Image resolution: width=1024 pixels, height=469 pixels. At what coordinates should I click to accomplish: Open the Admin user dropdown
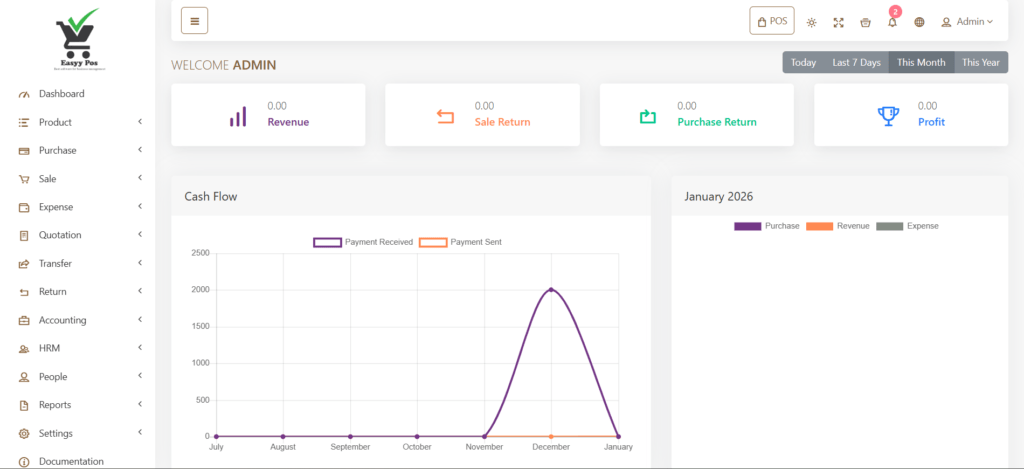(967, 22)
